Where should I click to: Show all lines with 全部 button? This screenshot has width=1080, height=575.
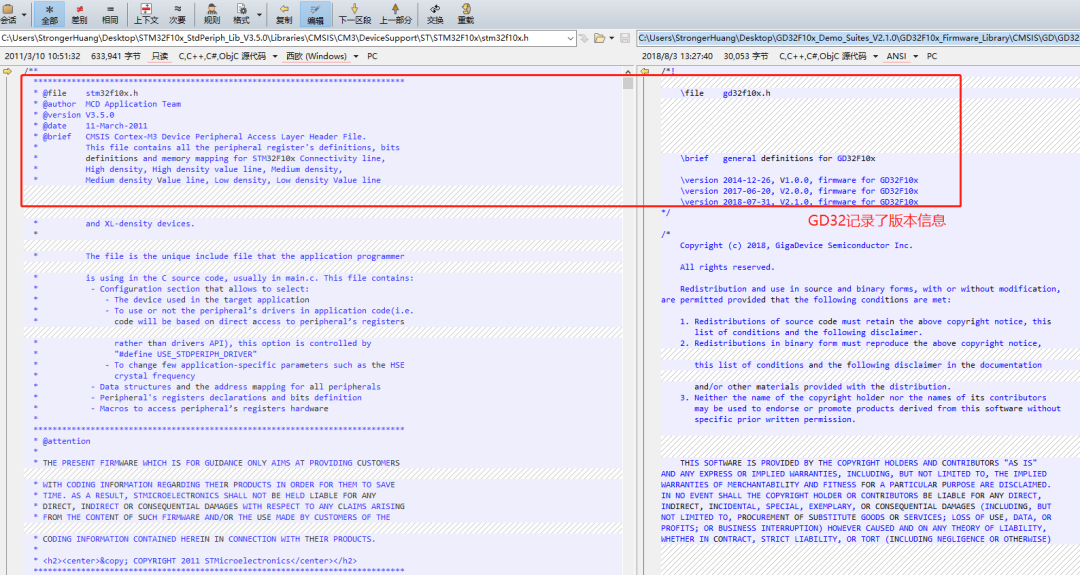(x=49, y=14)
